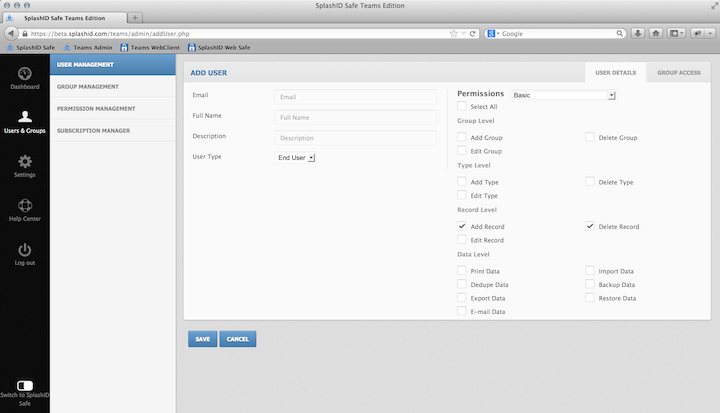Open the Help Center icon
This screenshot has width=720, height=413.
25,205
